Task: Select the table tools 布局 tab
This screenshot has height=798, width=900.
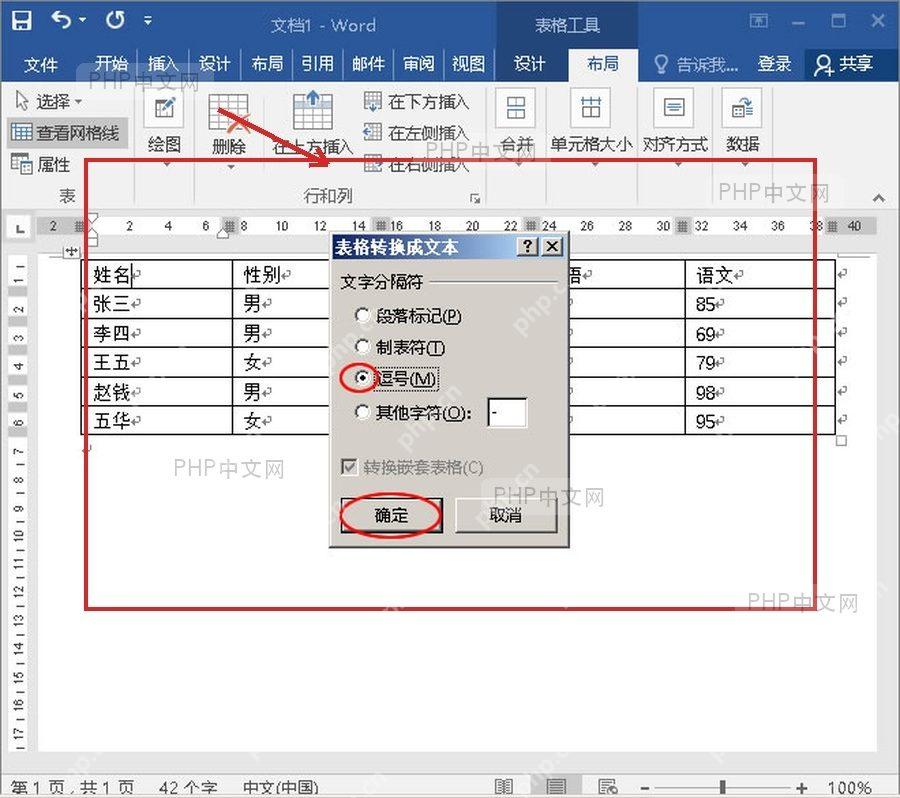Action: (x=603, y=63)
